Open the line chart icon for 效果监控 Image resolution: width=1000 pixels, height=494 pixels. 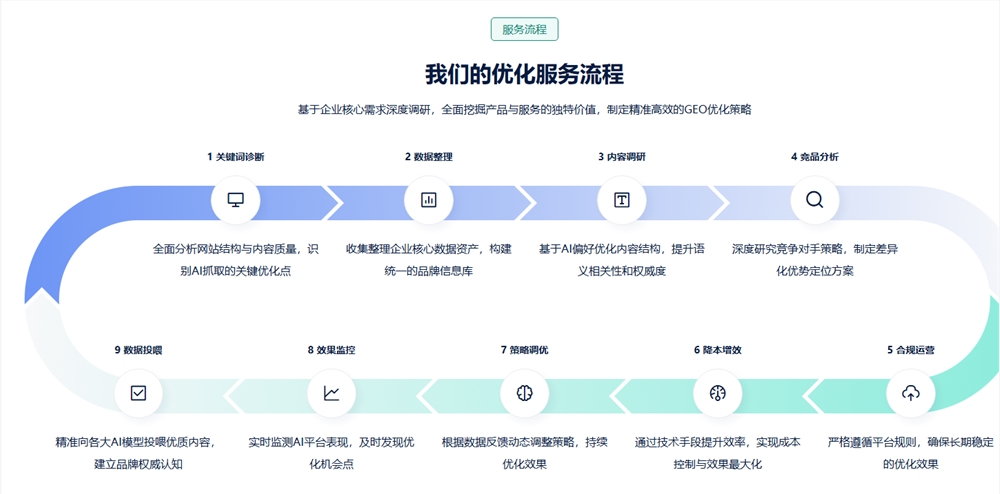(x=331, y=393)
